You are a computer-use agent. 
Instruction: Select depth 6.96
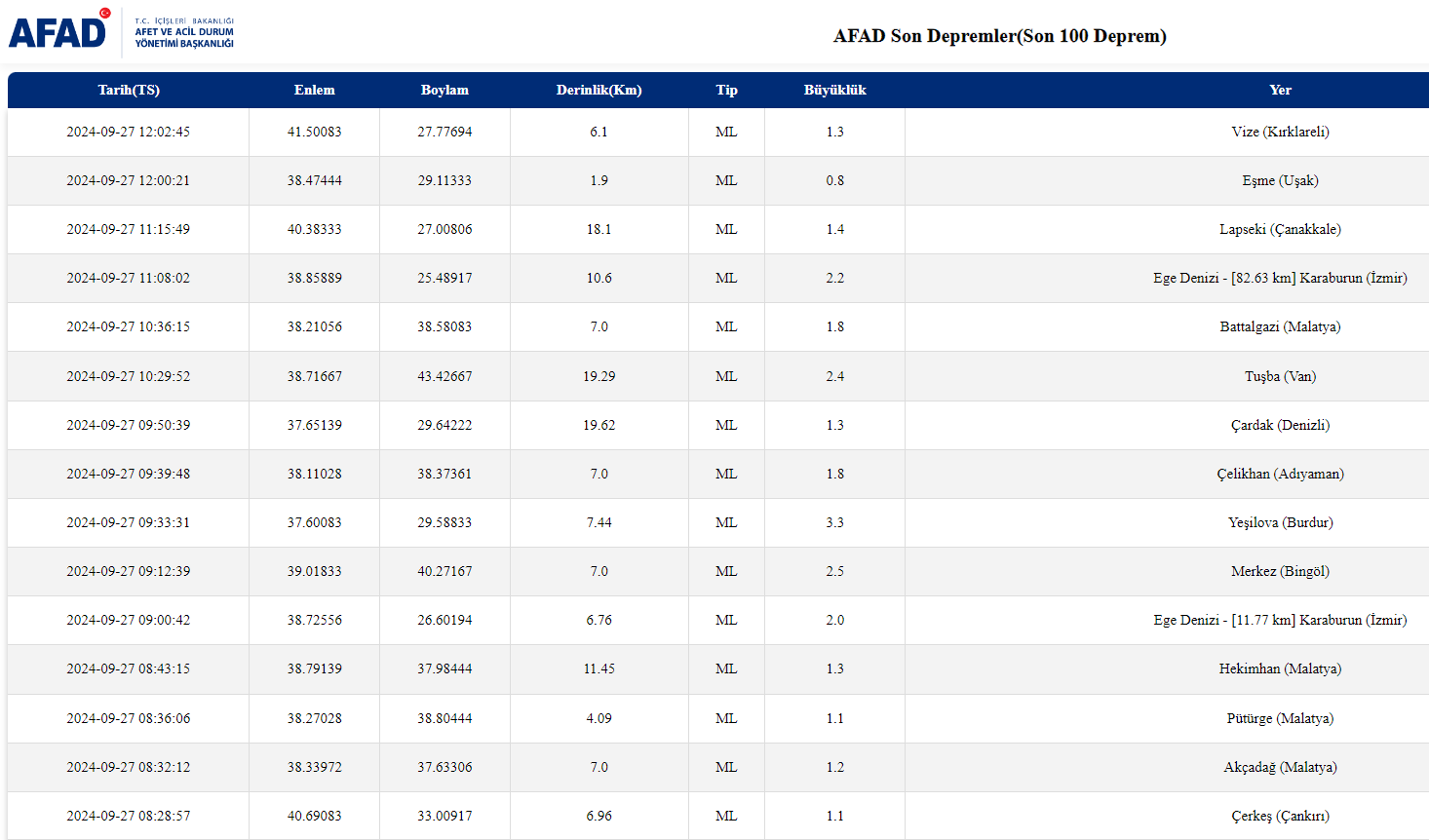[599, 816]
